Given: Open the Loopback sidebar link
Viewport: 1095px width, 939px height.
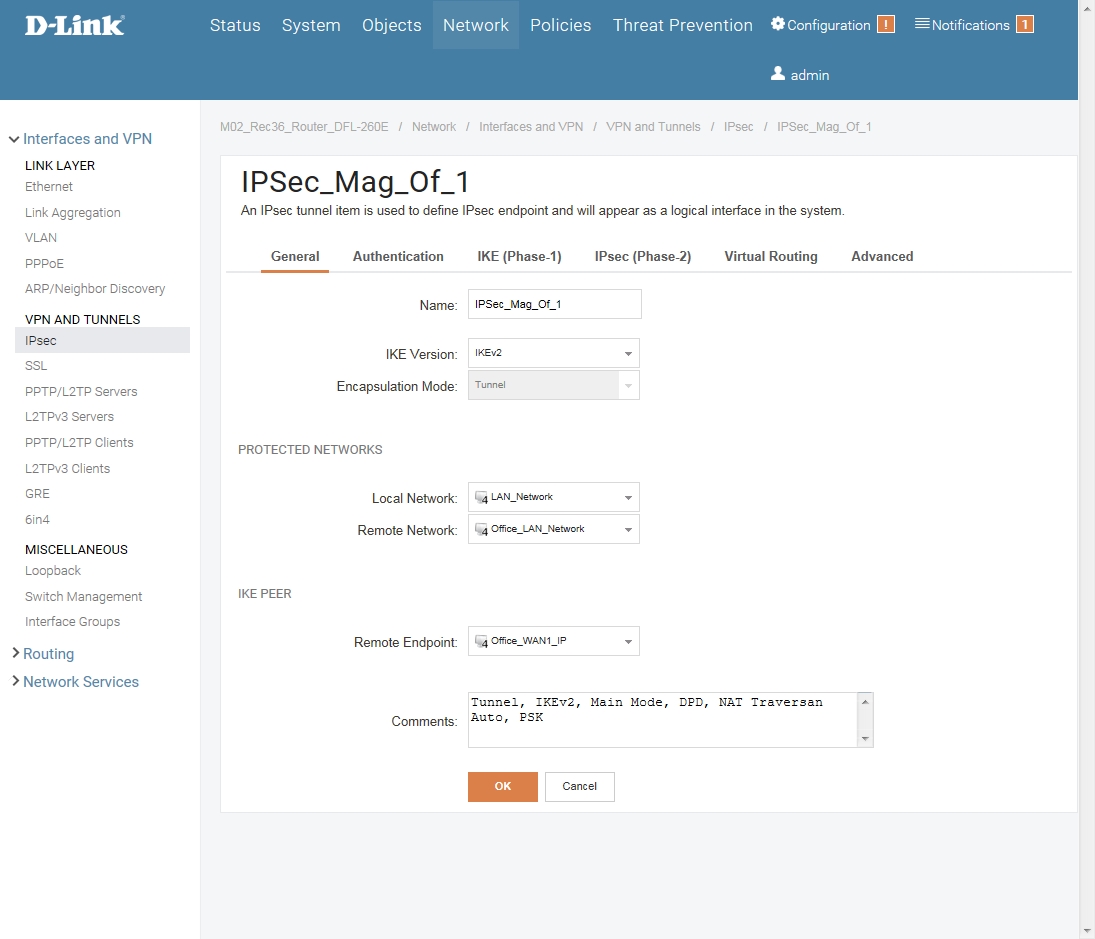Looking at the screenshot, I should [x=53, y=570].
